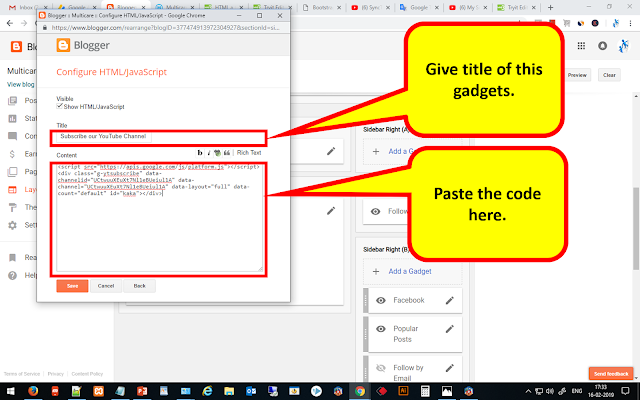Open the Help question-mark icon in the sidebar
640x400 pixels.
(13, 276)
